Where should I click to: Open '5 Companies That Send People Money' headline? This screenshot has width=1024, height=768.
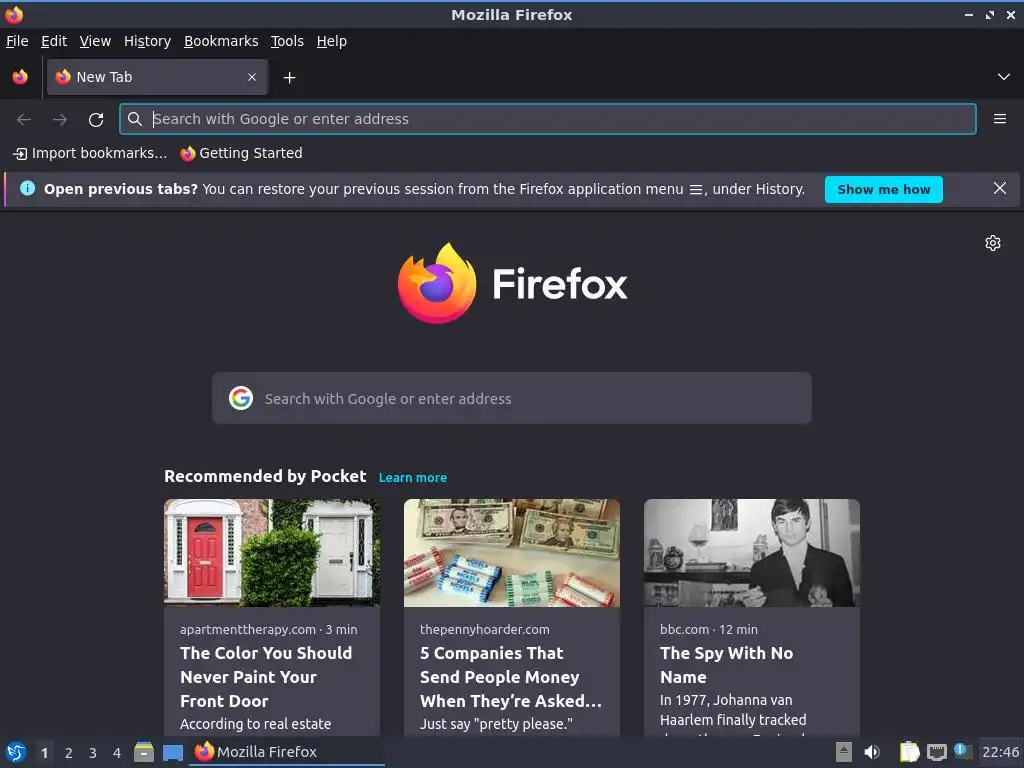[511, 677]
